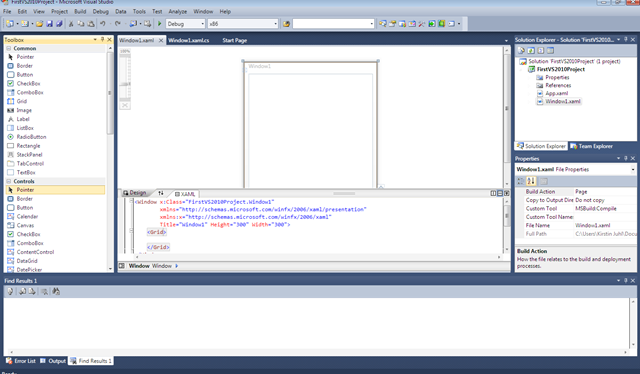
Task: Click the Paste clipboard icon
Action: click(91, 24)
